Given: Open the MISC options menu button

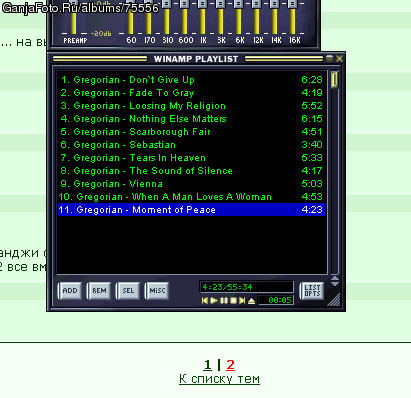Looking at the screenshot, I should point(157,291).
